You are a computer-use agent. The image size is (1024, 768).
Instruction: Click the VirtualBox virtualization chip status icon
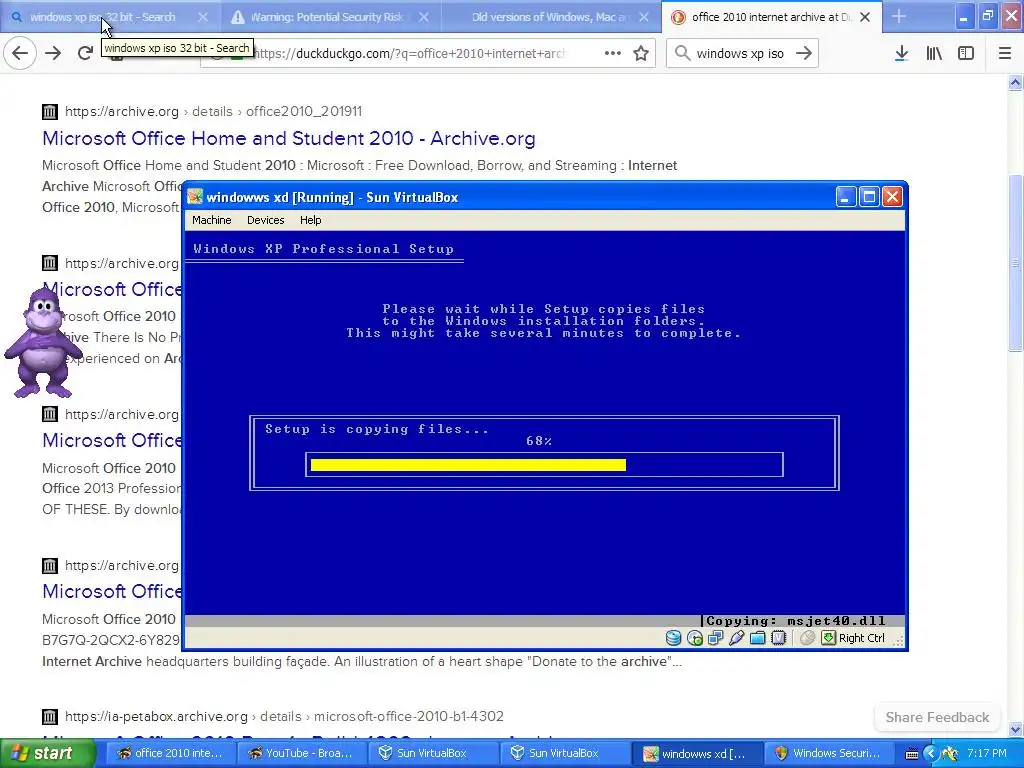[x=778, y=638]
